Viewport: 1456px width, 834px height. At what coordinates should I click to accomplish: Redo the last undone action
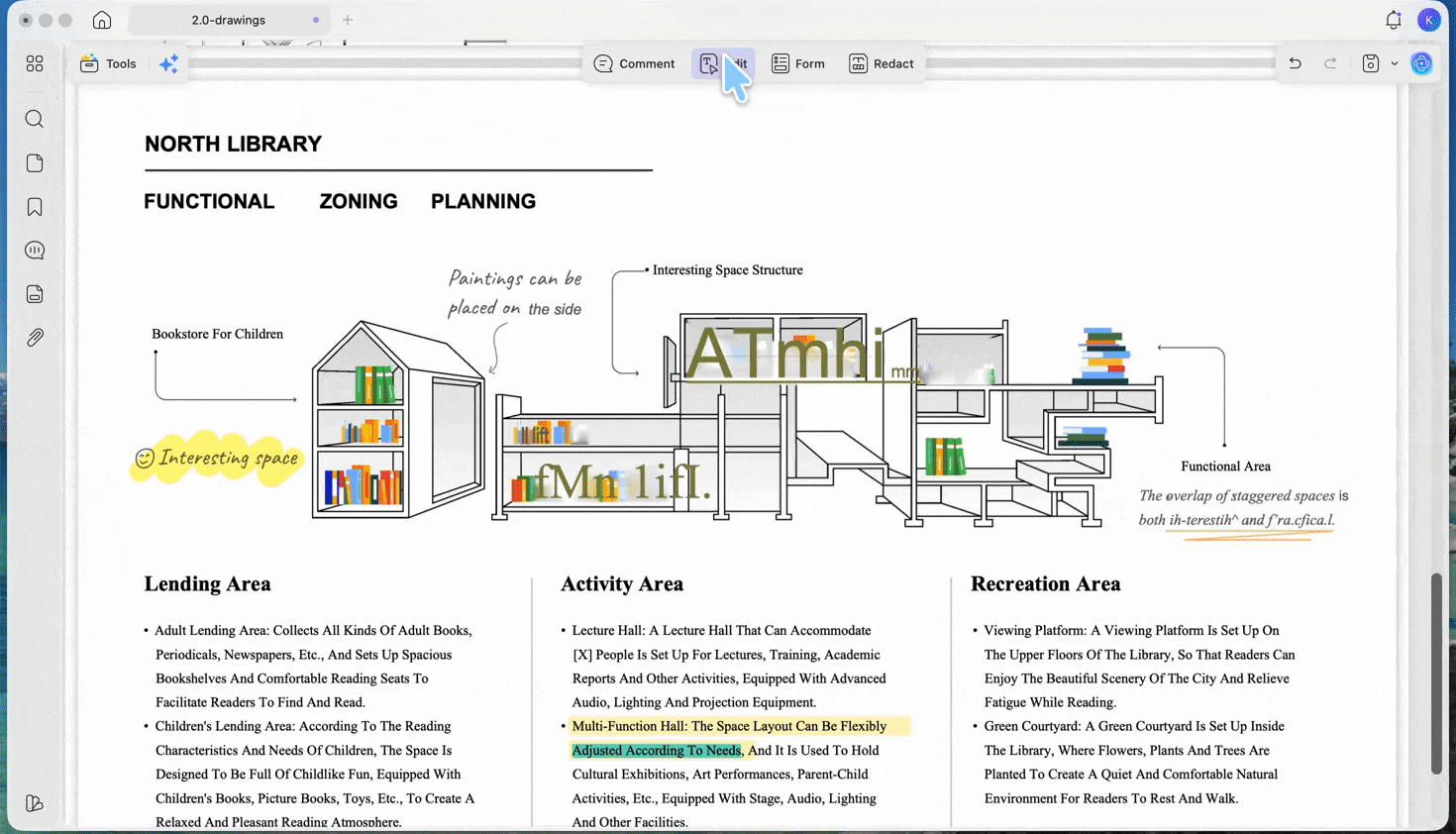point(1330,63)
